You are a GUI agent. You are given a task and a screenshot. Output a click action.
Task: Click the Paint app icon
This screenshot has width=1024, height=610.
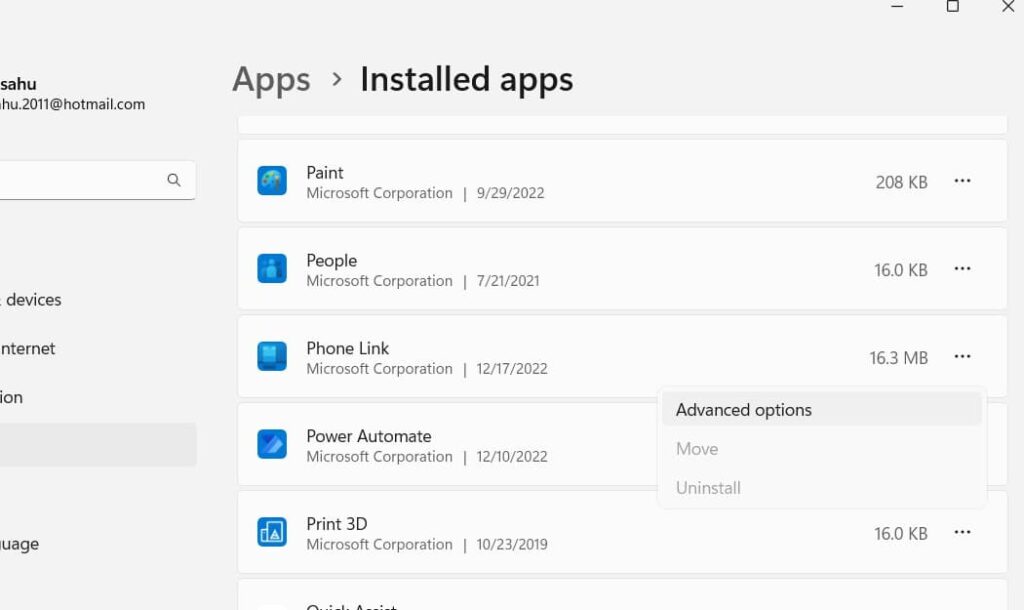pyautogui.click(x=272, y=181)
